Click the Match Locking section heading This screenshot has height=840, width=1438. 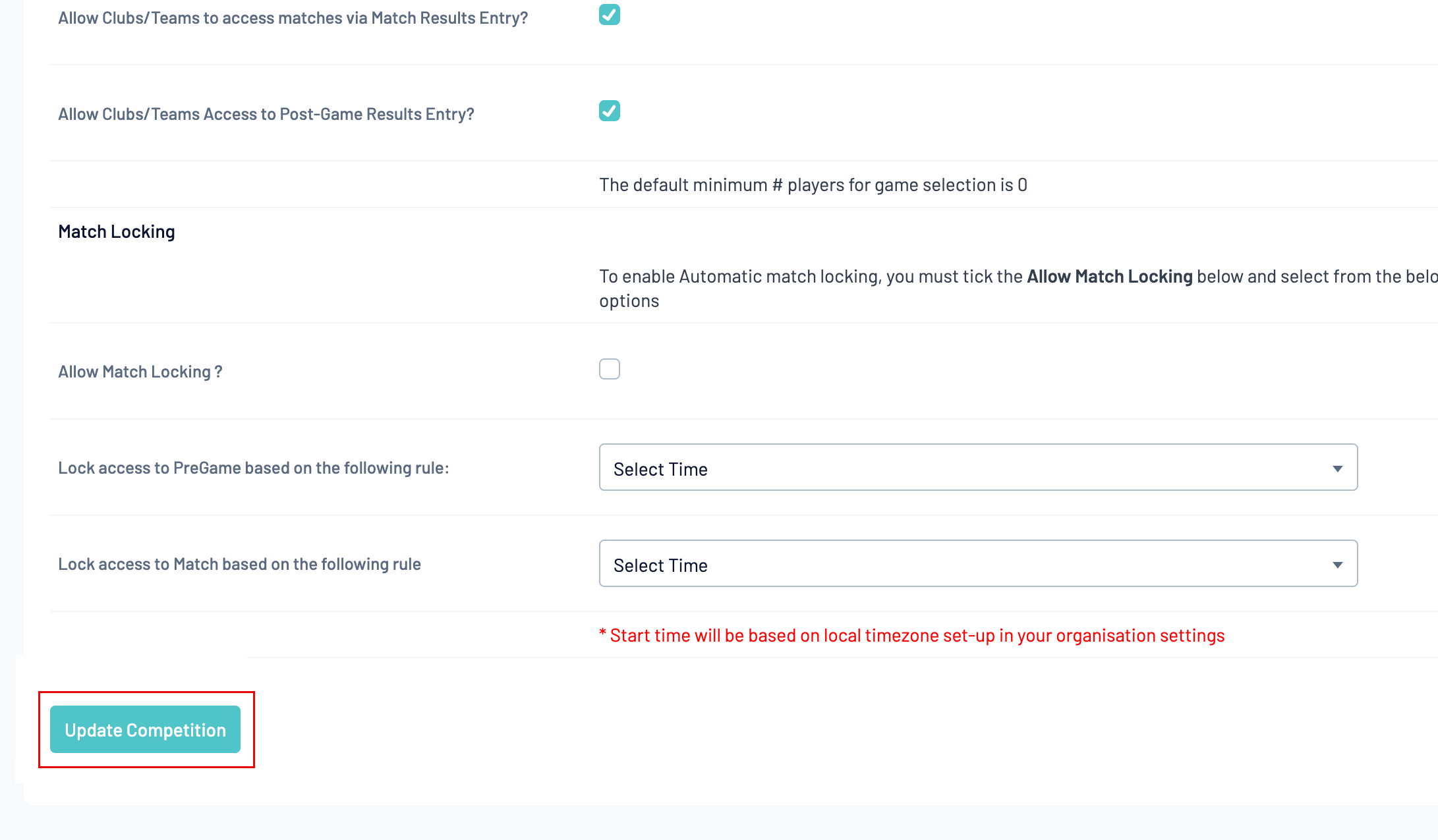(x=116, y=232)
